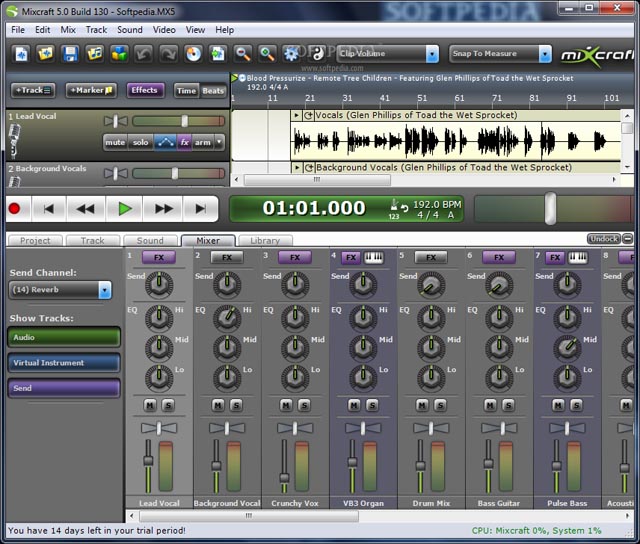Solo the Drum Mix mixer channel
Screen dimensions: 640x544
click(440, 405)
